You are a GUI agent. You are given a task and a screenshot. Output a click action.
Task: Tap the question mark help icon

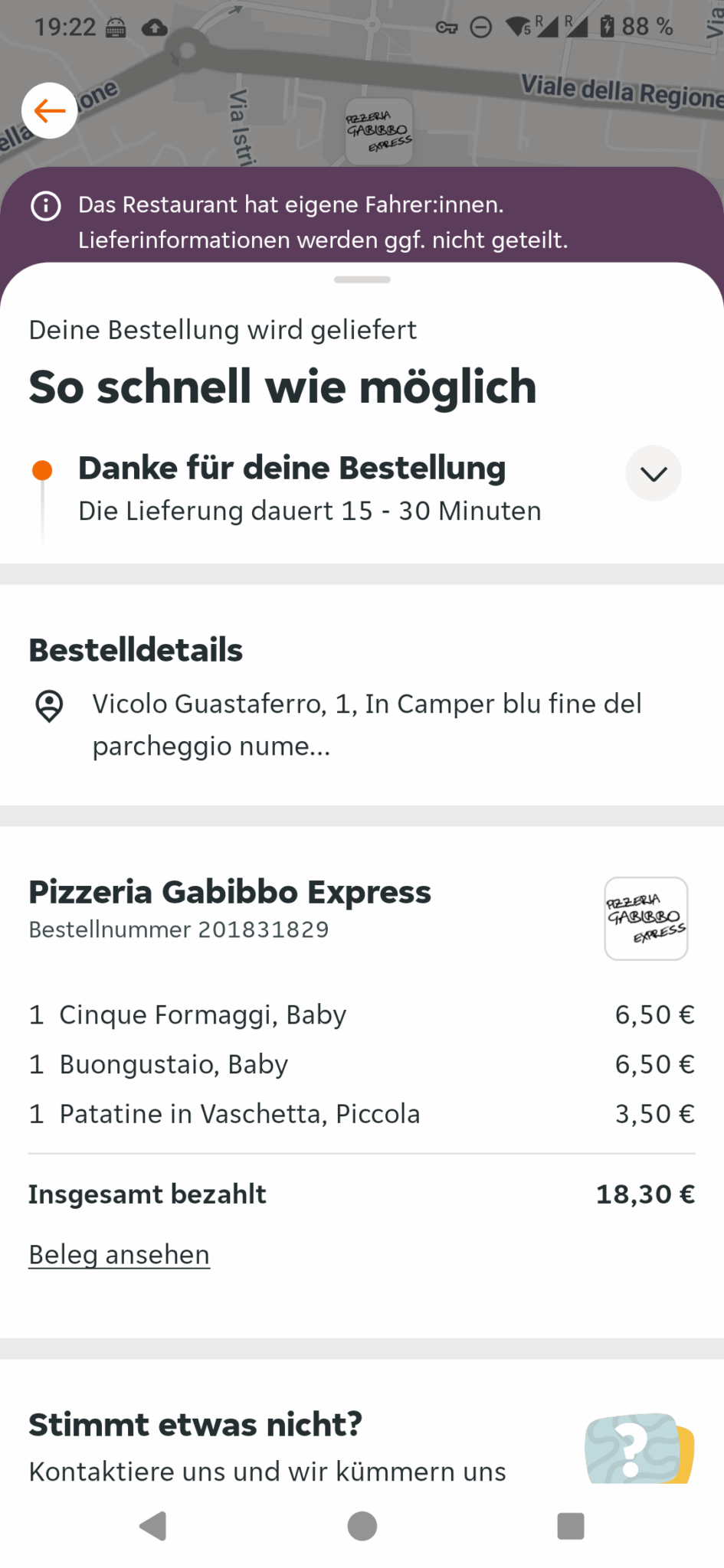click(638, 1448)
